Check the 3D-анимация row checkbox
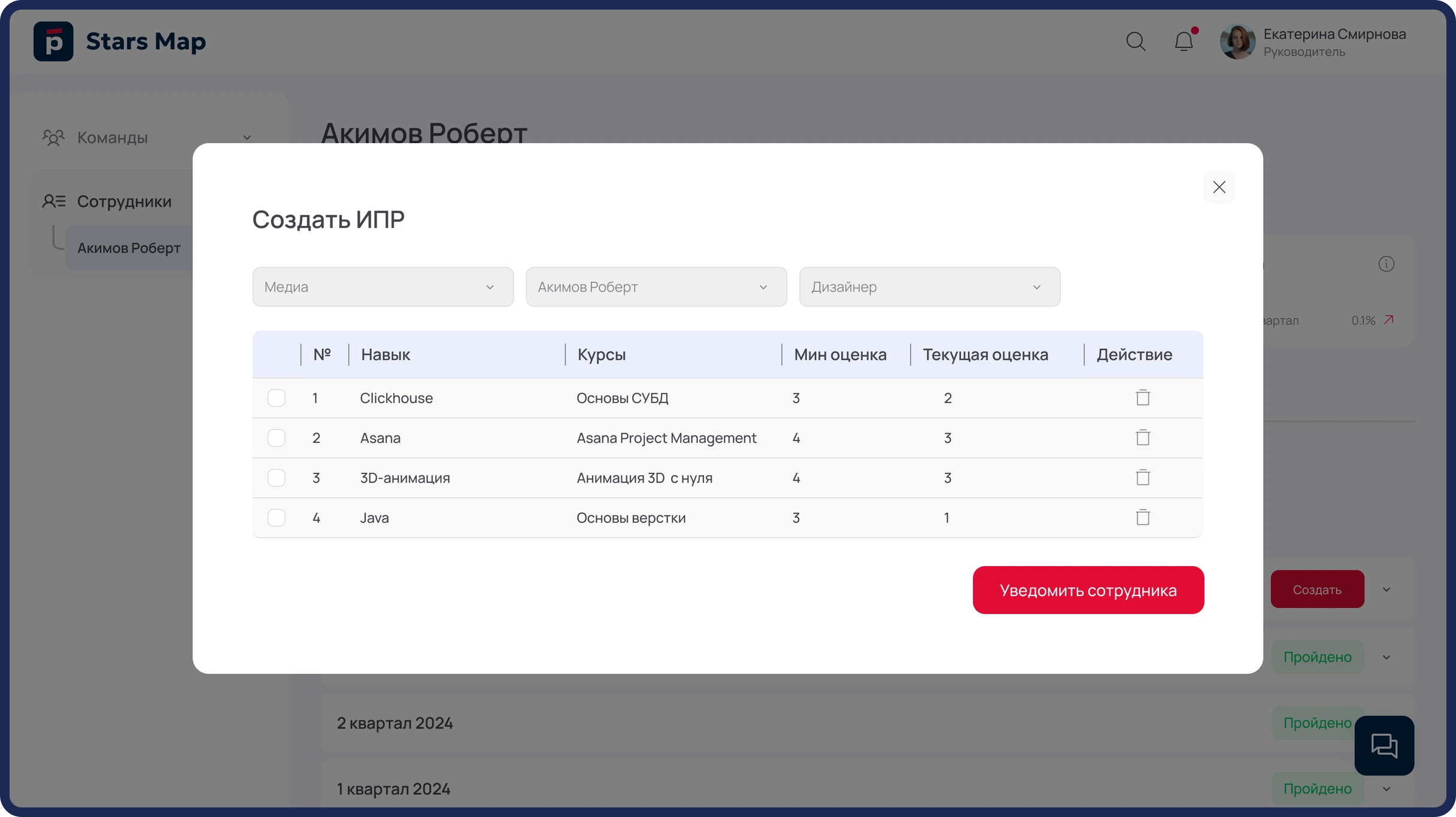The height and width of the screenshot is (817, 1456). pyautogui.click(x=276, y=478)
